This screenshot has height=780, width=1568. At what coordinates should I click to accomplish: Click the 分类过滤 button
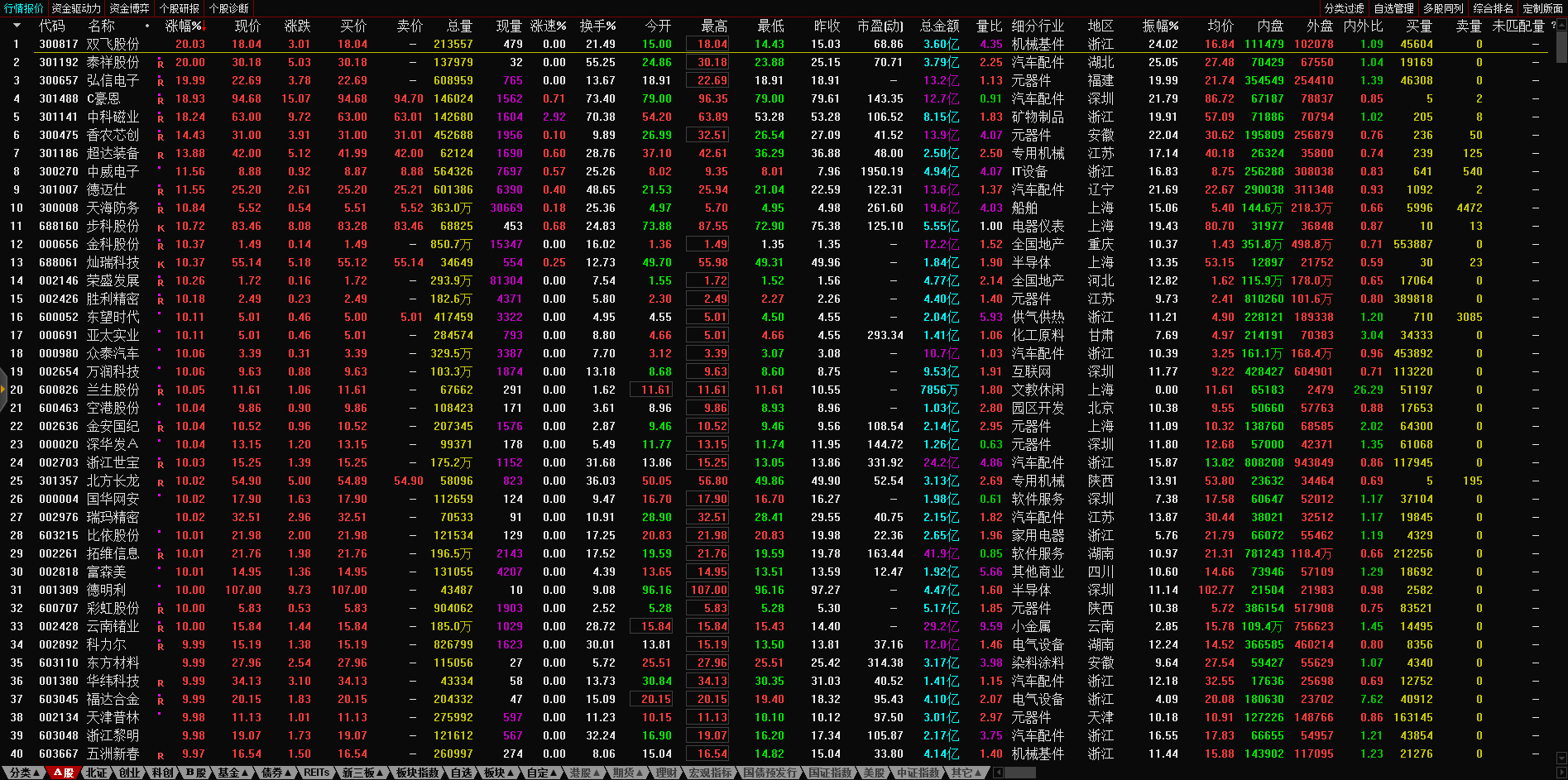(x=1344, y=8)
